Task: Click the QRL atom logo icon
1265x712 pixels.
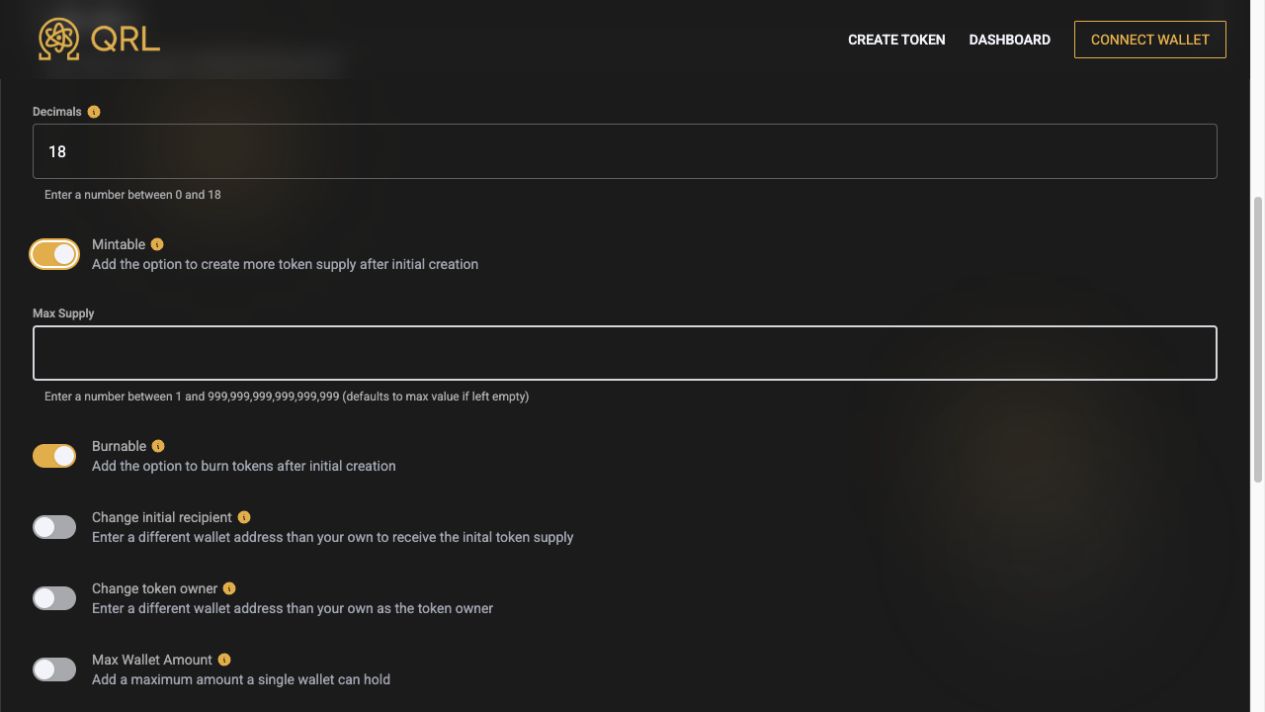Action: [x=59, y=39]
